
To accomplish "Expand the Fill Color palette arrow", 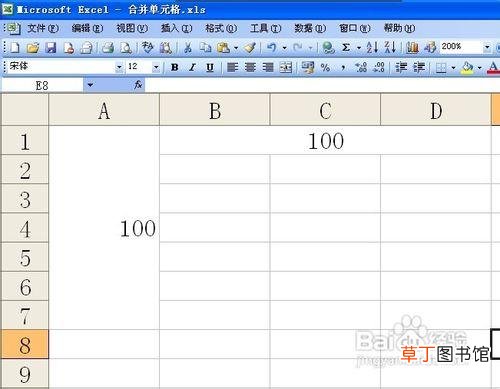I will tap(479, 68).
